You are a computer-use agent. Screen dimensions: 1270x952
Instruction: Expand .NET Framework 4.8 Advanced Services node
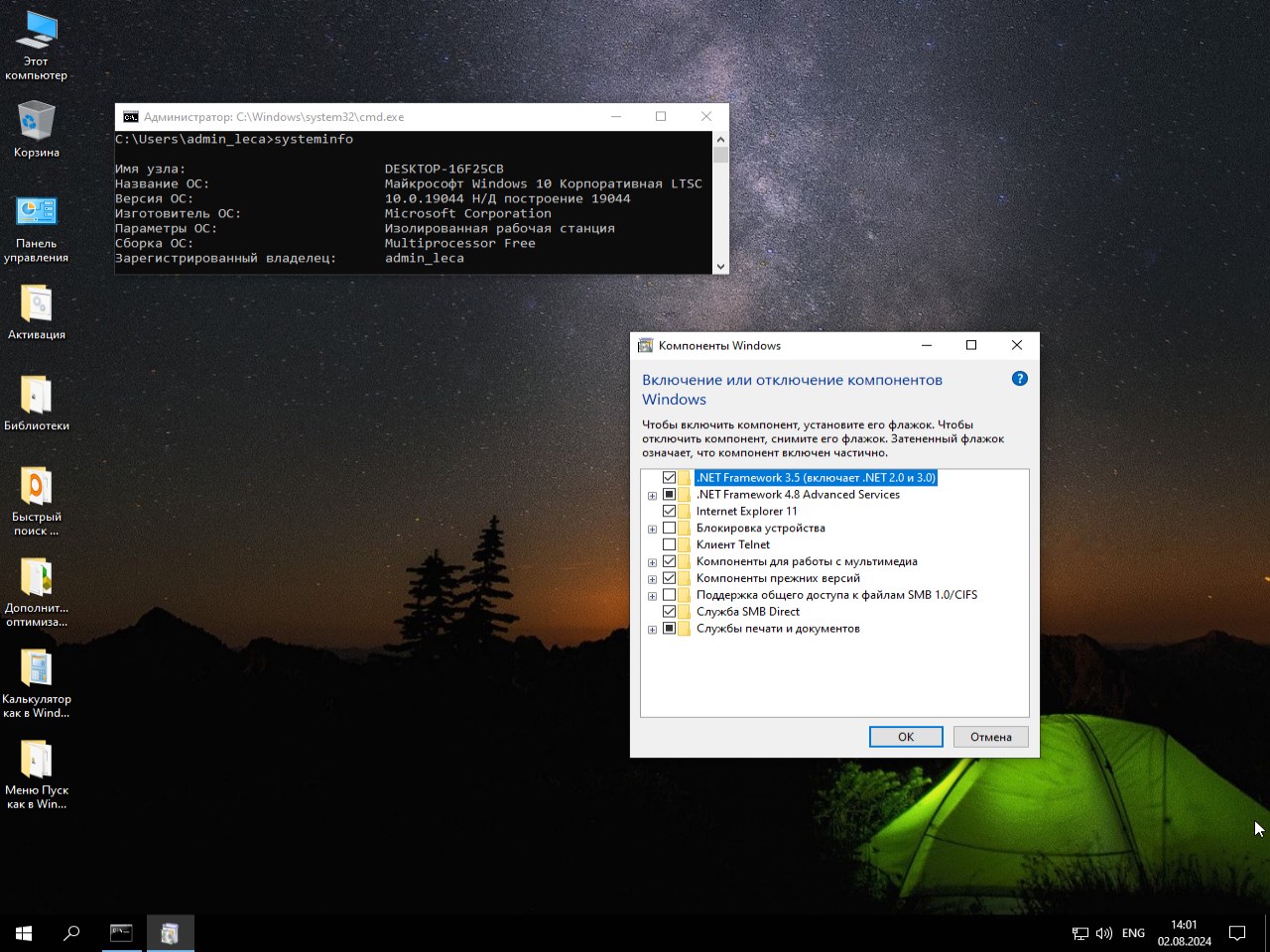click(652, 495)
